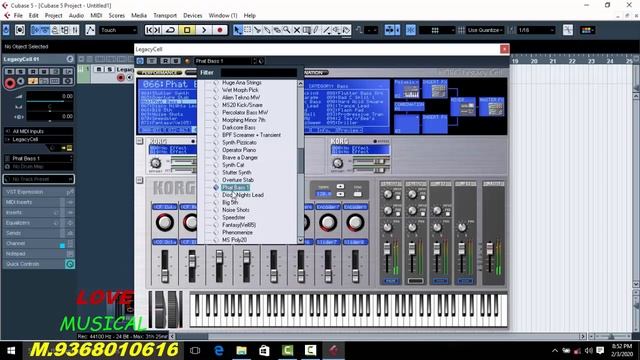Open the Devices menu
The width and height of the screenshot is (640, 360).
(x=193, y=16)
